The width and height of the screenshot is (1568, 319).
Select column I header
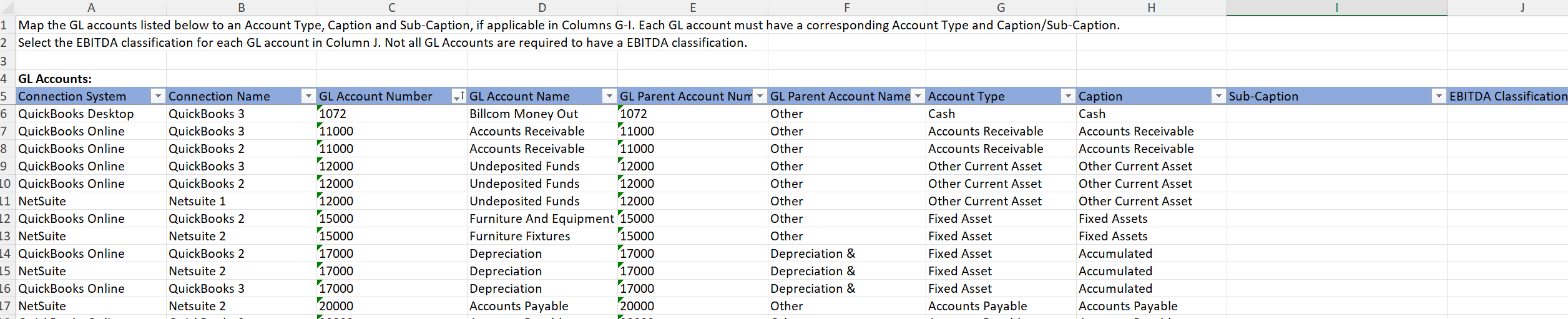(1336, 7)
